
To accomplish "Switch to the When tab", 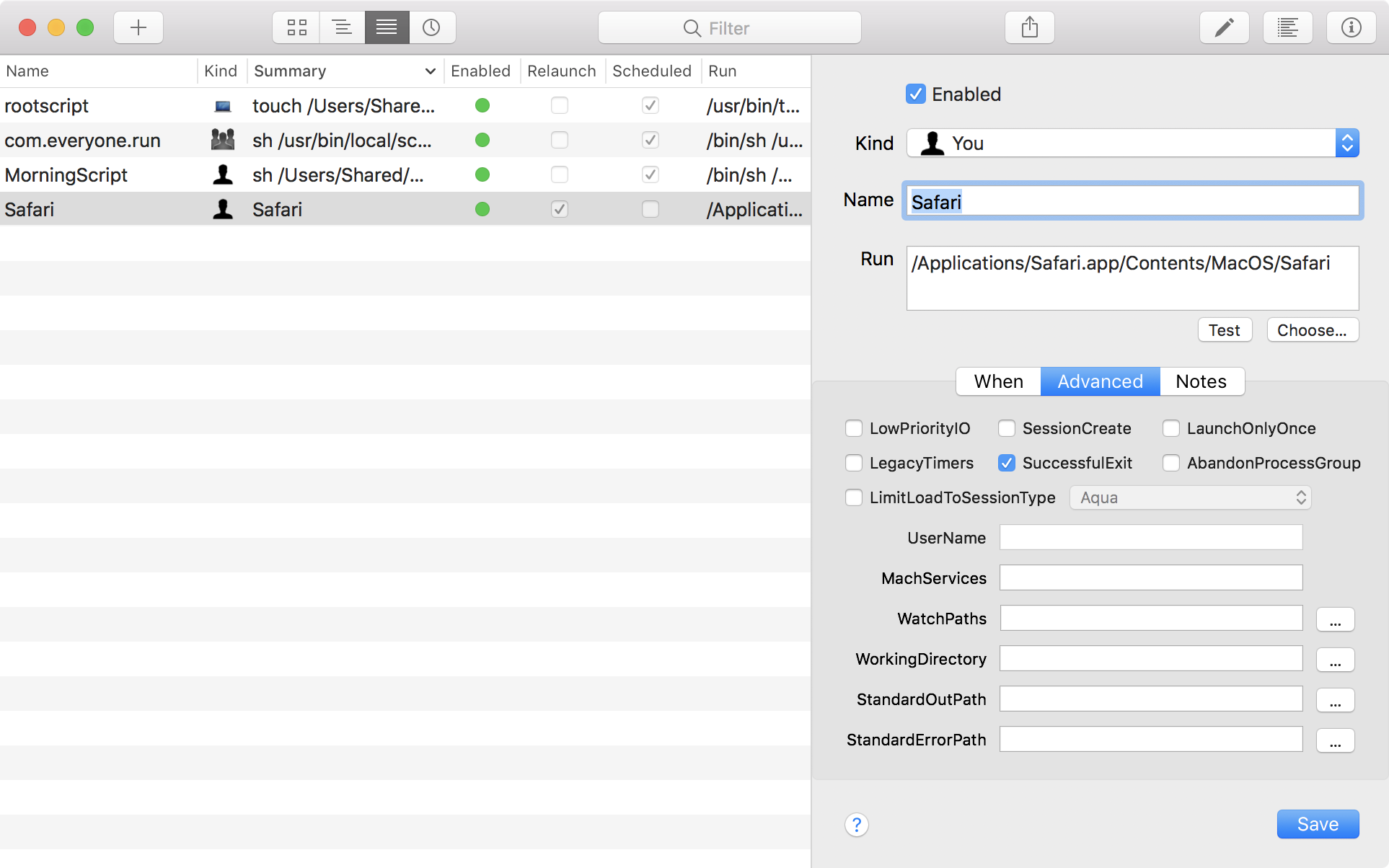I will tap(998, 381).
